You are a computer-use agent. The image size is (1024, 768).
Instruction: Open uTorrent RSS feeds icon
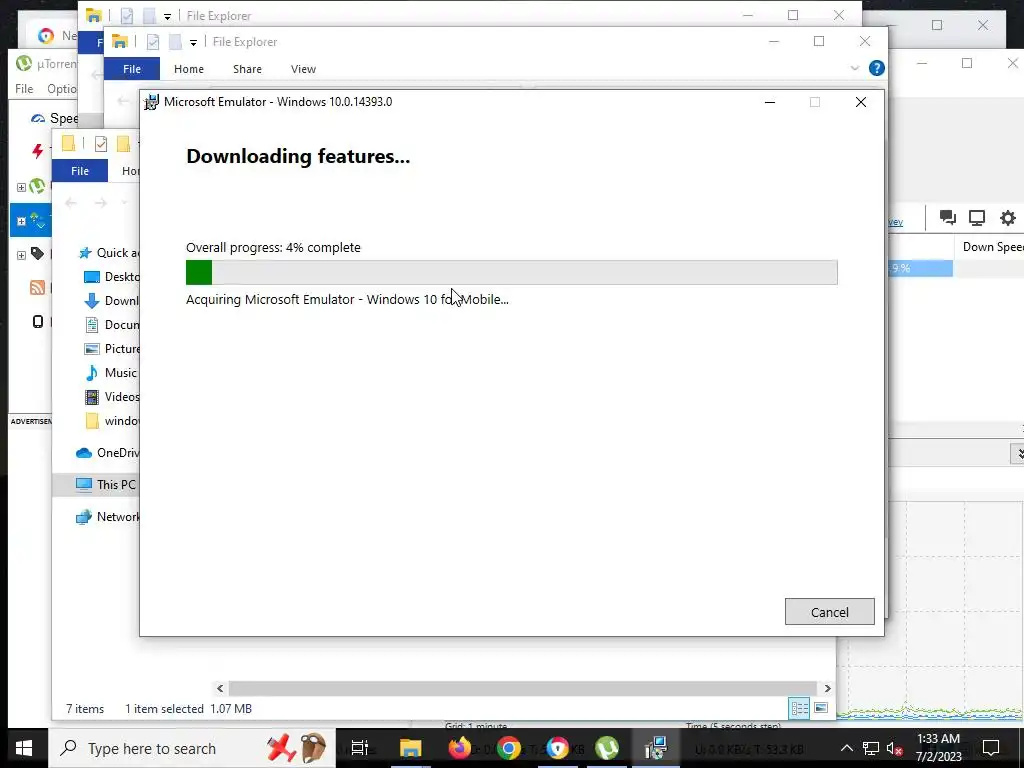[38, 287]
